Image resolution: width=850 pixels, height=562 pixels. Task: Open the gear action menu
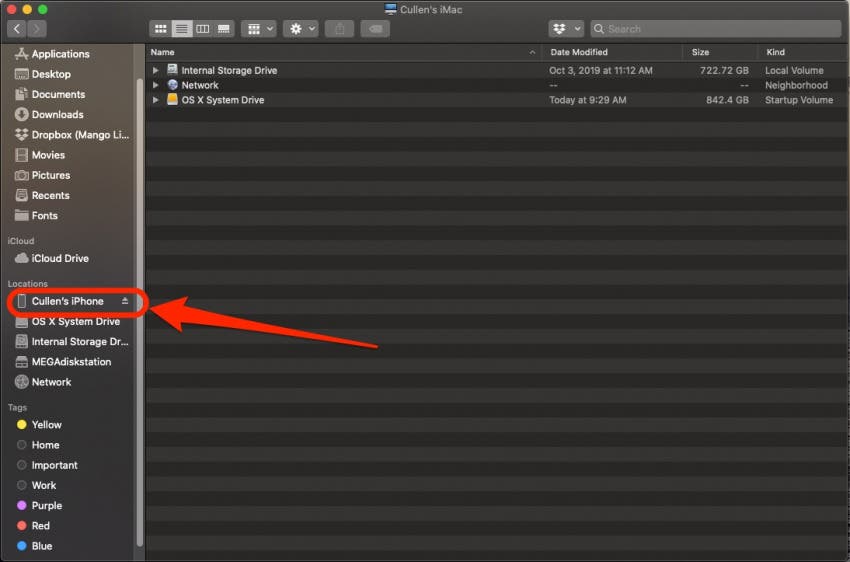tap(301, 29)
